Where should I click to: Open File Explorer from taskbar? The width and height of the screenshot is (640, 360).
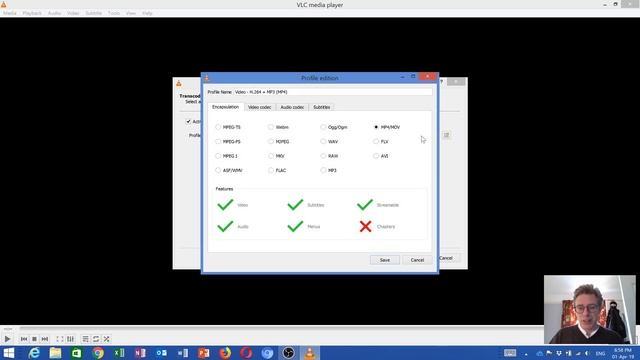55,353
